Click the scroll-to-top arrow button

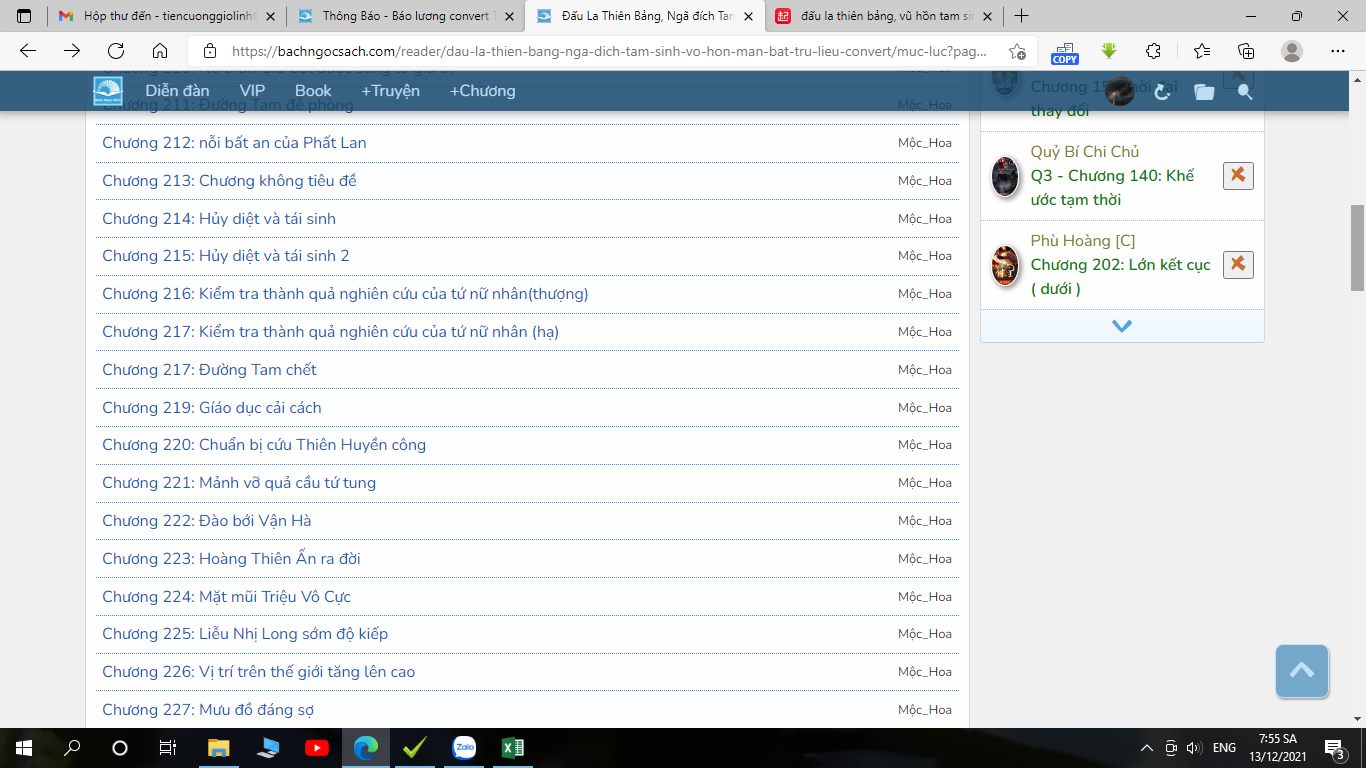pos(1301,671)
